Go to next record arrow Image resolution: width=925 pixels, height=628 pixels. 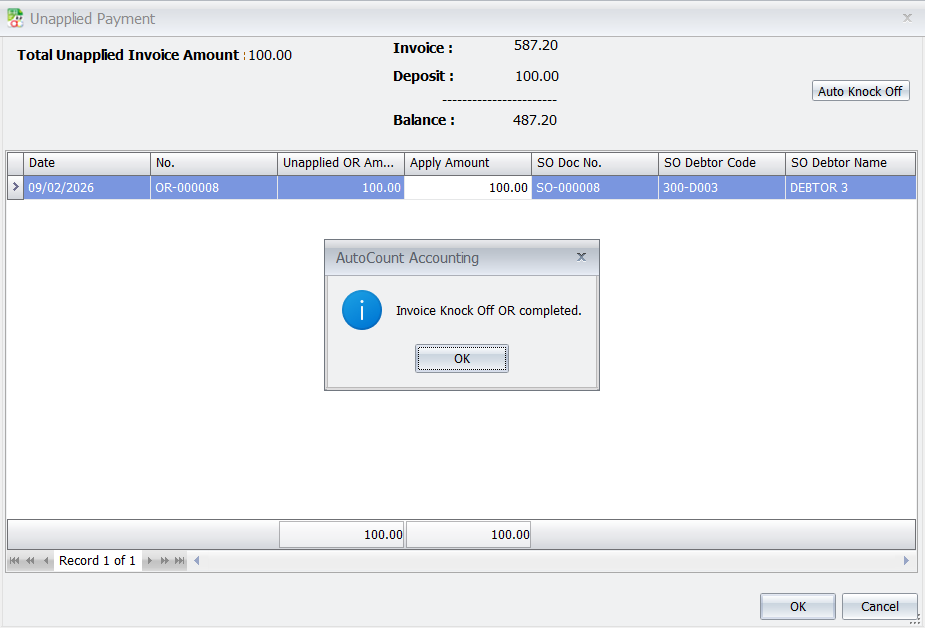pos(150,561)
